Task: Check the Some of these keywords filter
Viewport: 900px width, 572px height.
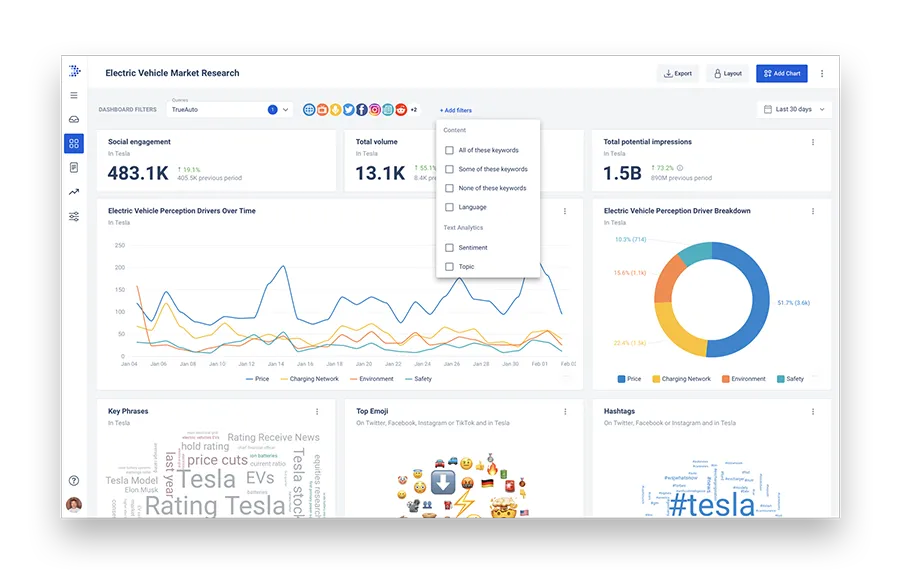Action: [449, 169]
